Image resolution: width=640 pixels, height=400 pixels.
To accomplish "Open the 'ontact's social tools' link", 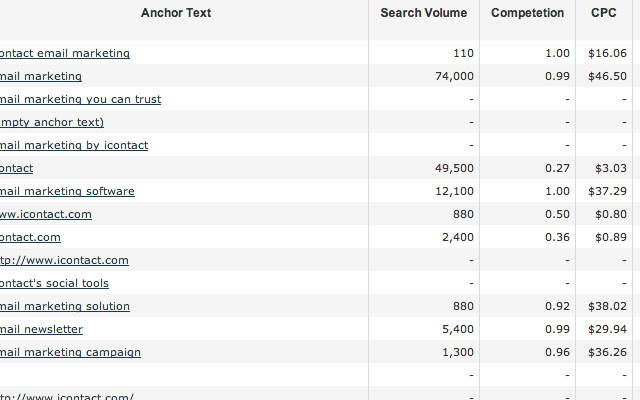I will (54, 283).
